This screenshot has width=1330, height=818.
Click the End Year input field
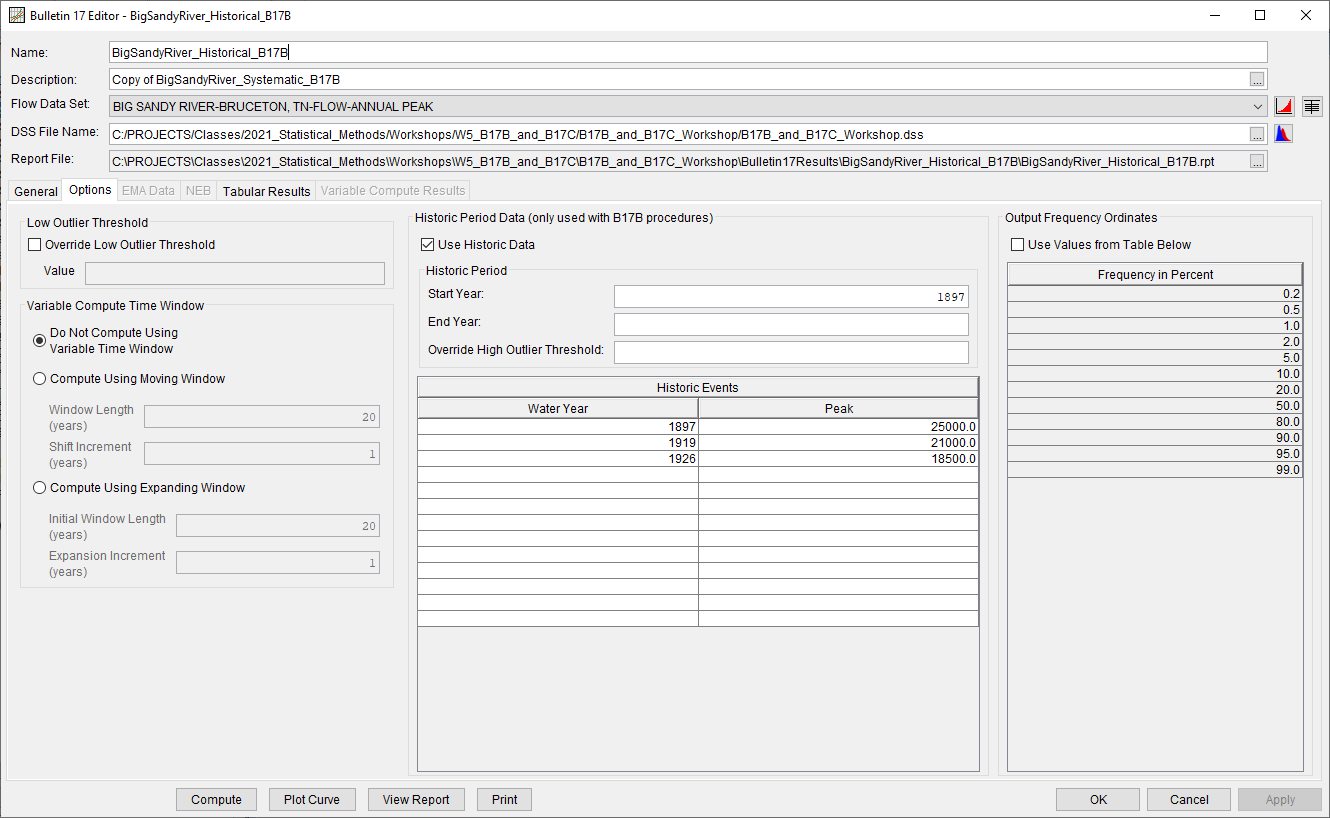tap(791, 324)
